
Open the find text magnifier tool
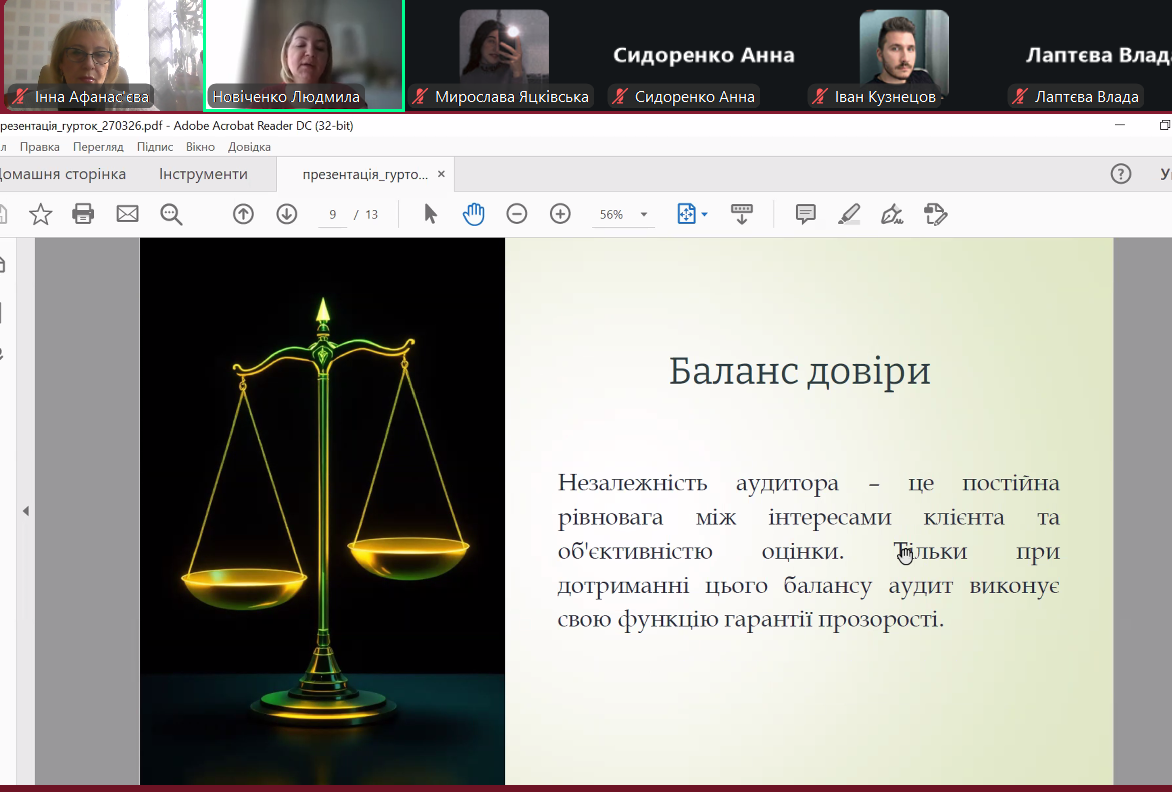point(172,214)
